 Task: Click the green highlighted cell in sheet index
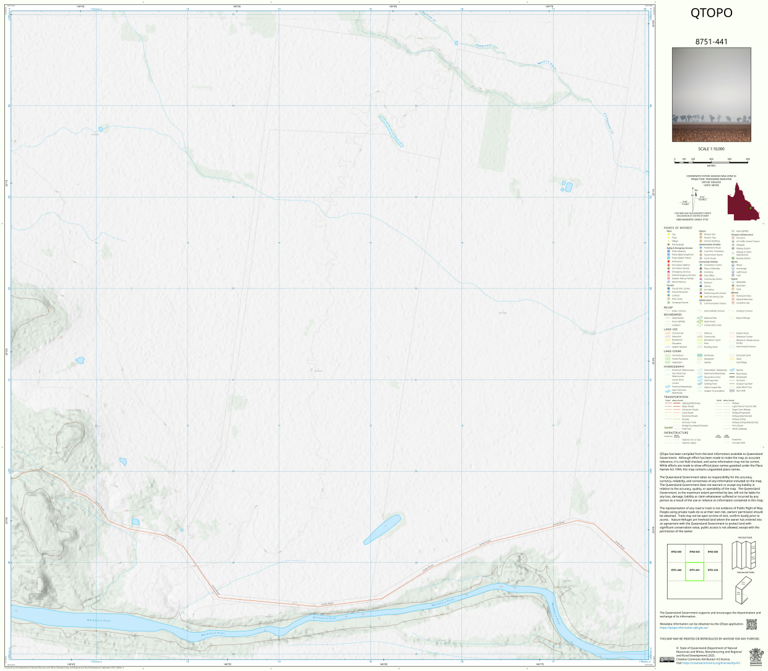pyautogui.click(x=694, y=571)
